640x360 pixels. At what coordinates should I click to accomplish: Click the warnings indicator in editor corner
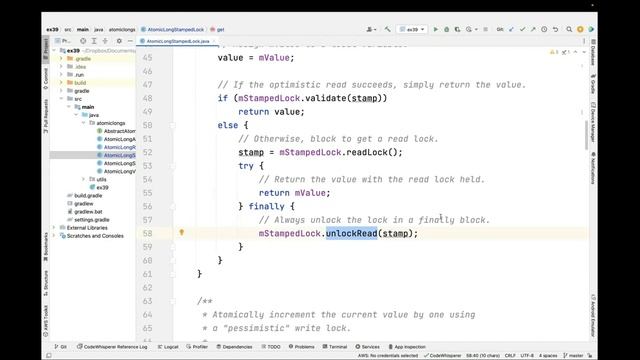click(554, 52)
